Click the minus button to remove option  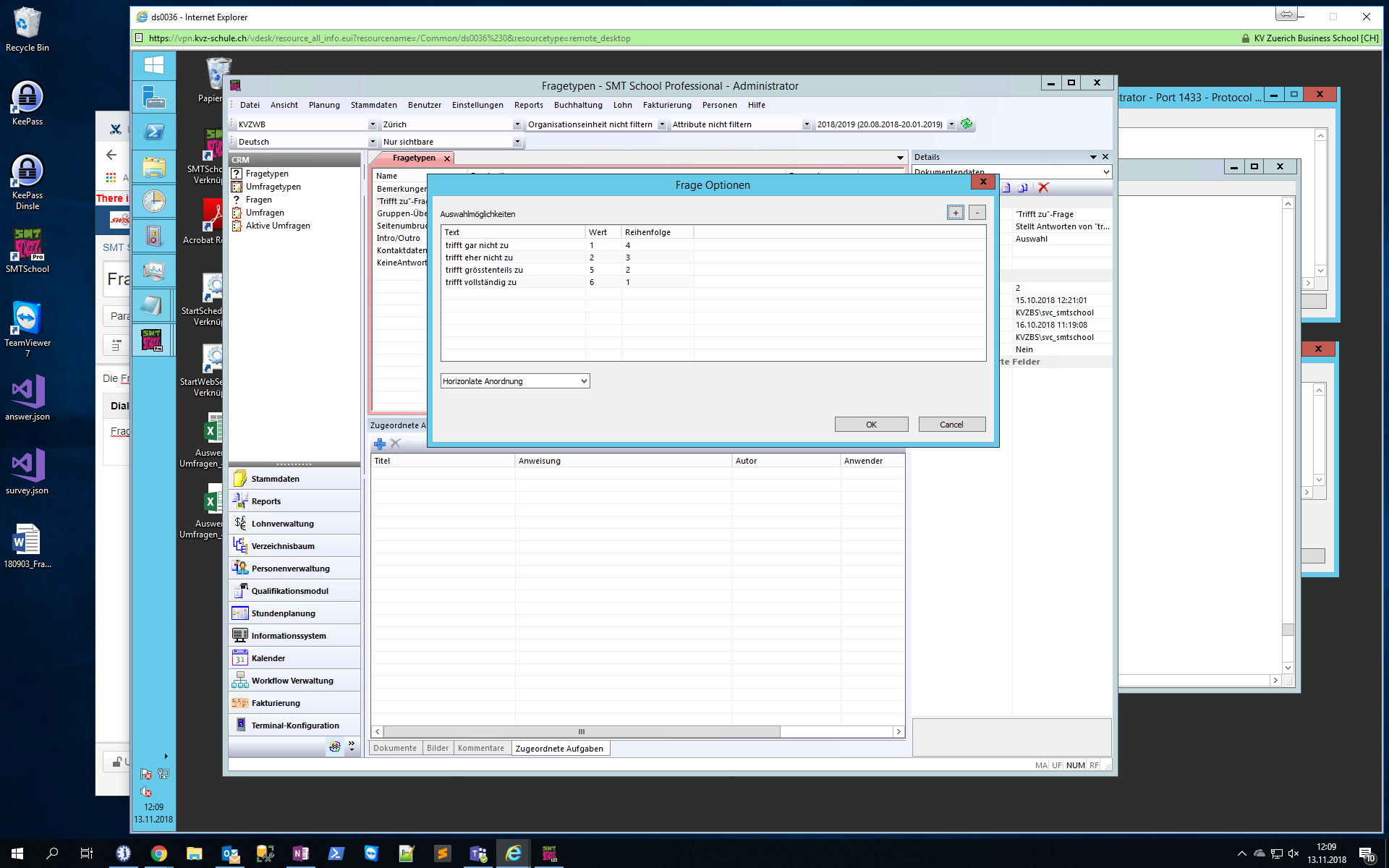tap(977, 213)
